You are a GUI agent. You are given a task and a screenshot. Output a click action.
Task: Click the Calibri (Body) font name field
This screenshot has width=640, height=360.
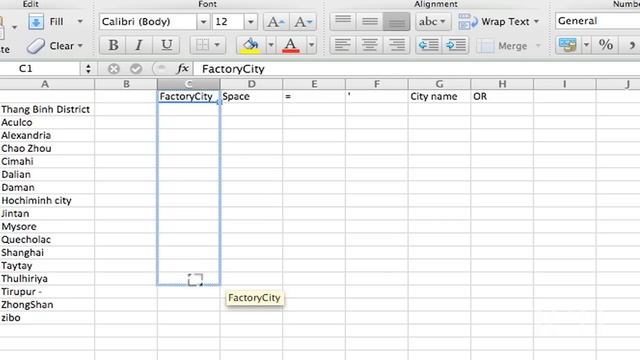pos(148,22)
